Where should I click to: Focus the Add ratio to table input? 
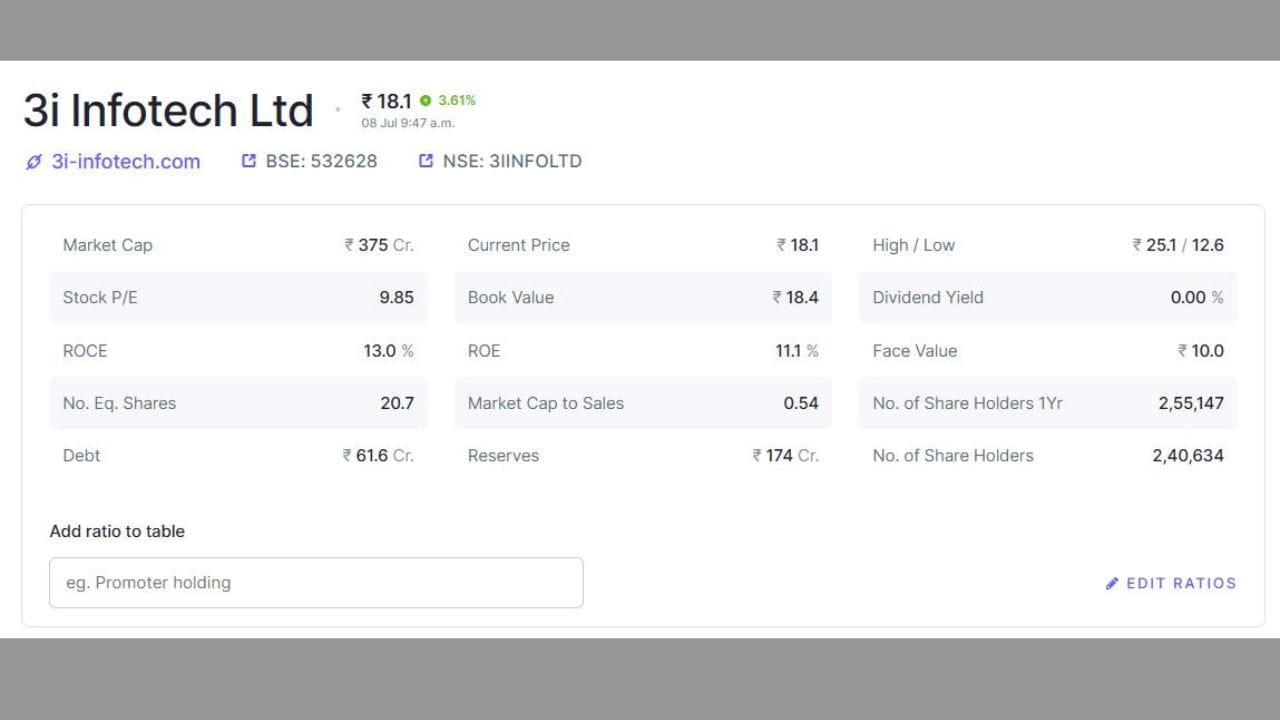coord(316,583)
